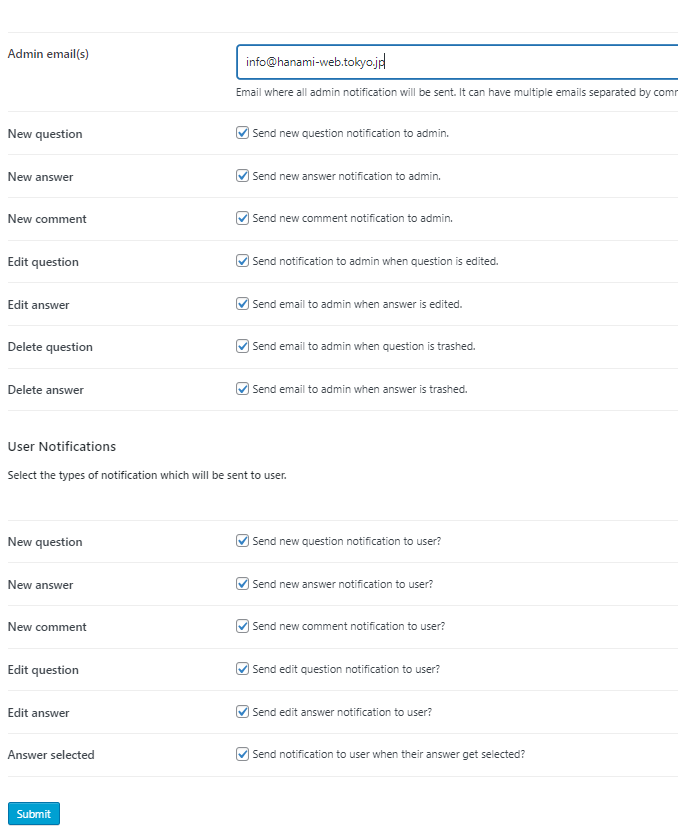Toggle notification when user's answer gets selected
The width and height of the screenshot is (678, 827).
[x=243, y=754]
